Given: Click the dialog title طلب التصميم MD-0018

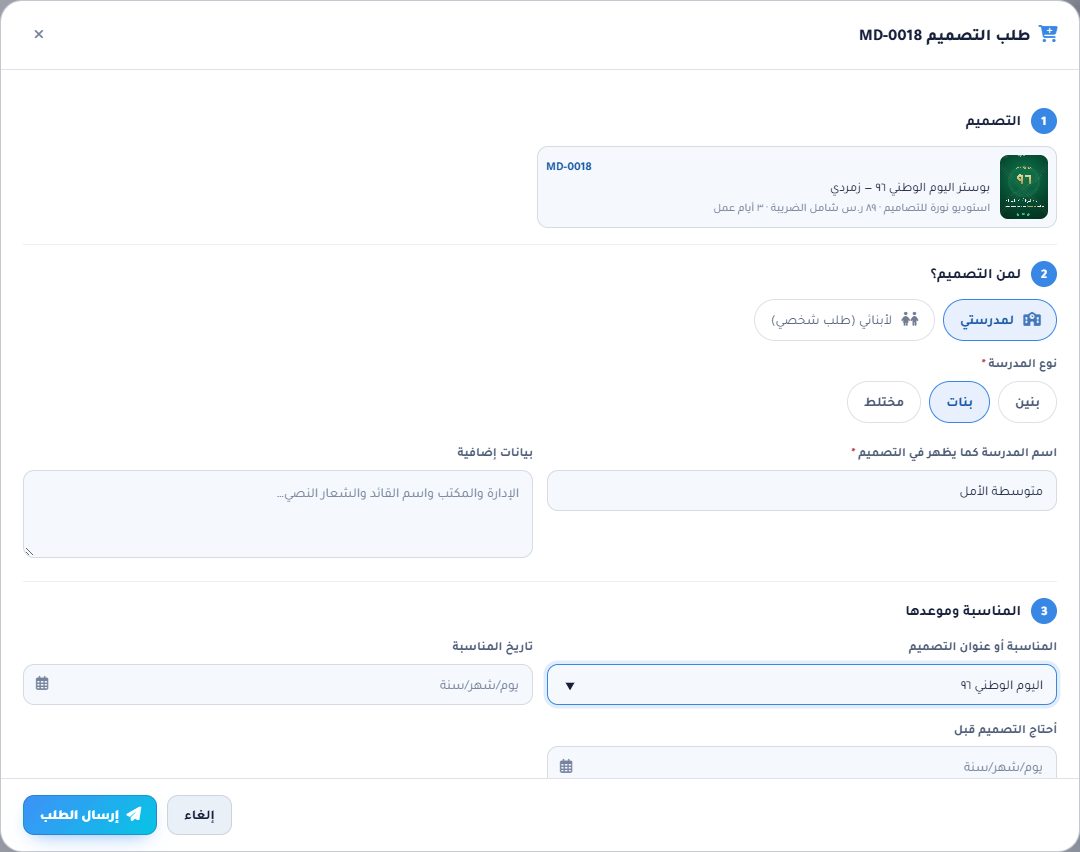Looking at the screenshot, I should (944, 34).
